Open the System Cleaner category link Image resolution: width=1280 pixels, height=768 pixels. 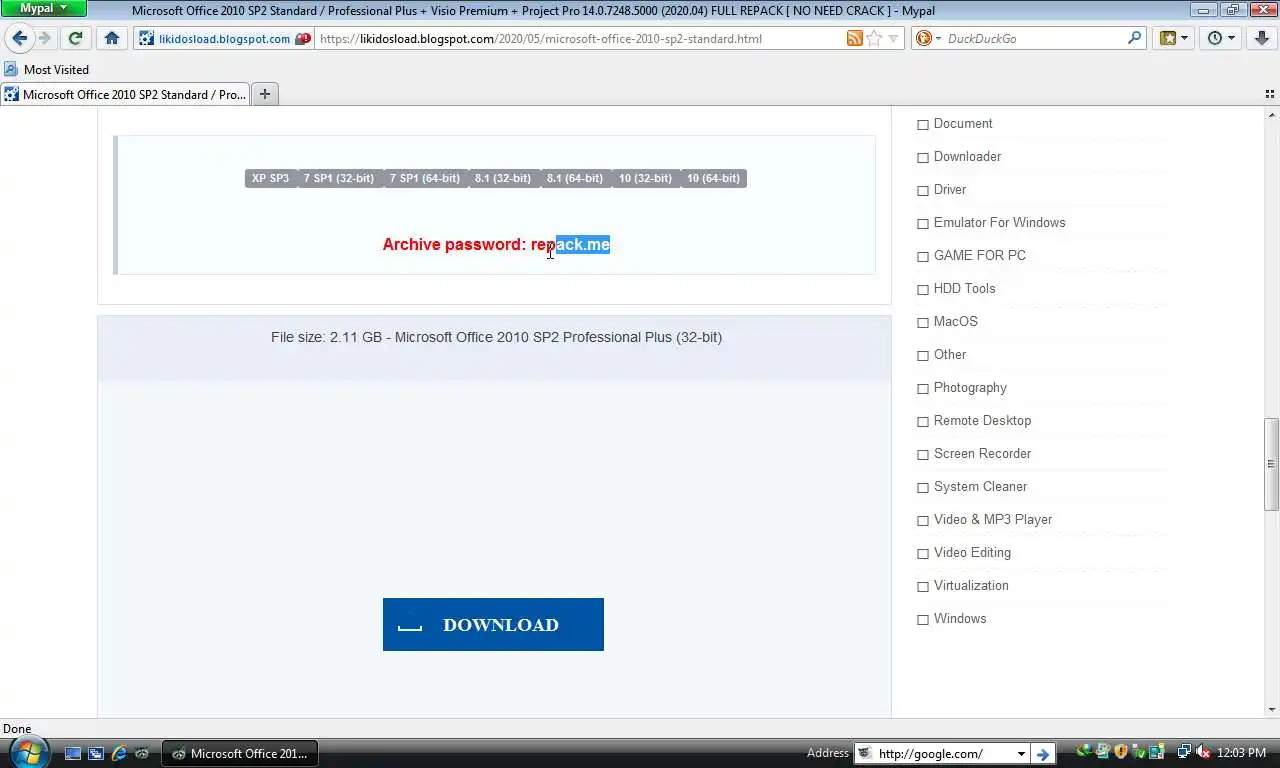[980, 486]
